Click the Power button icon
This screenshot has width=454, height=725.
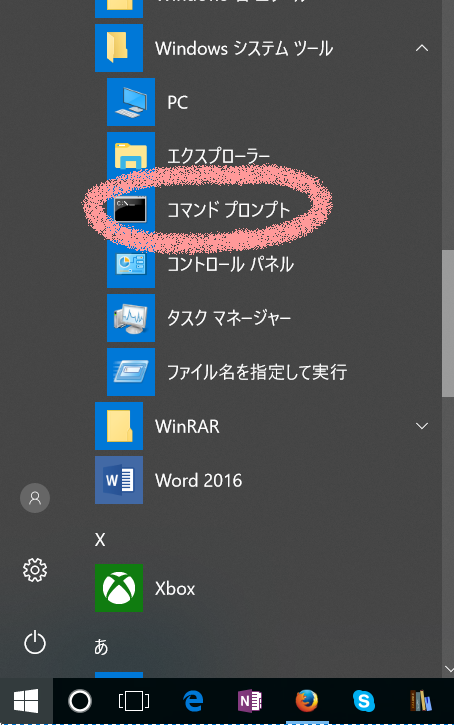point(35,643)
